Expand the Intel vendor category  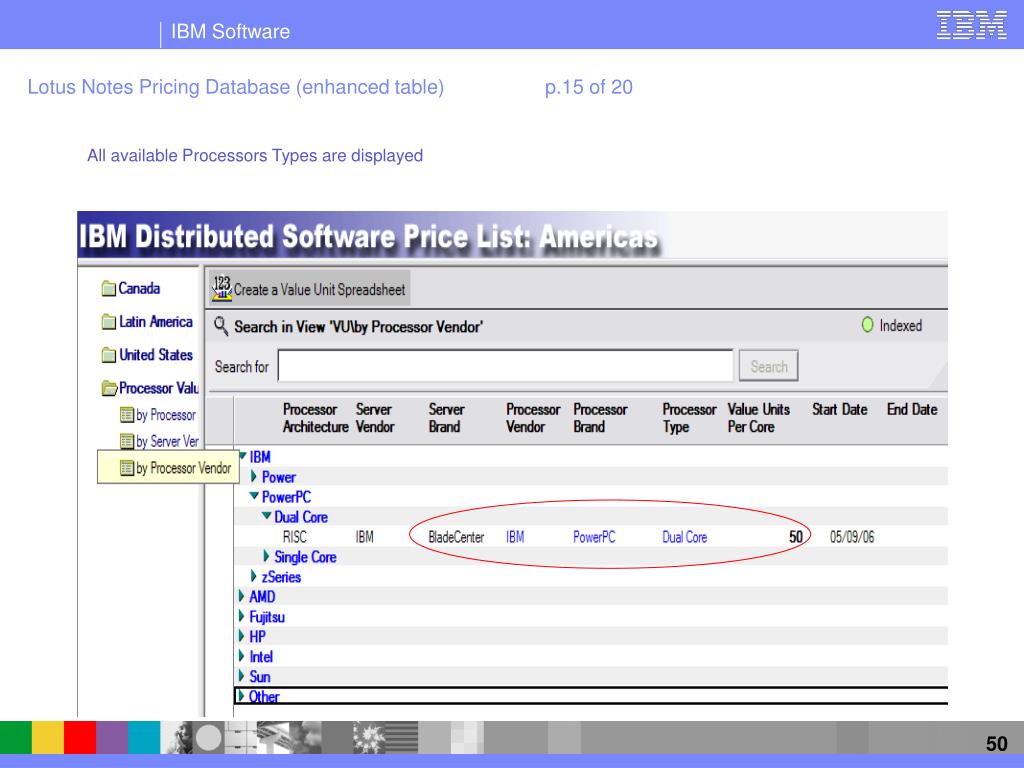242,656
